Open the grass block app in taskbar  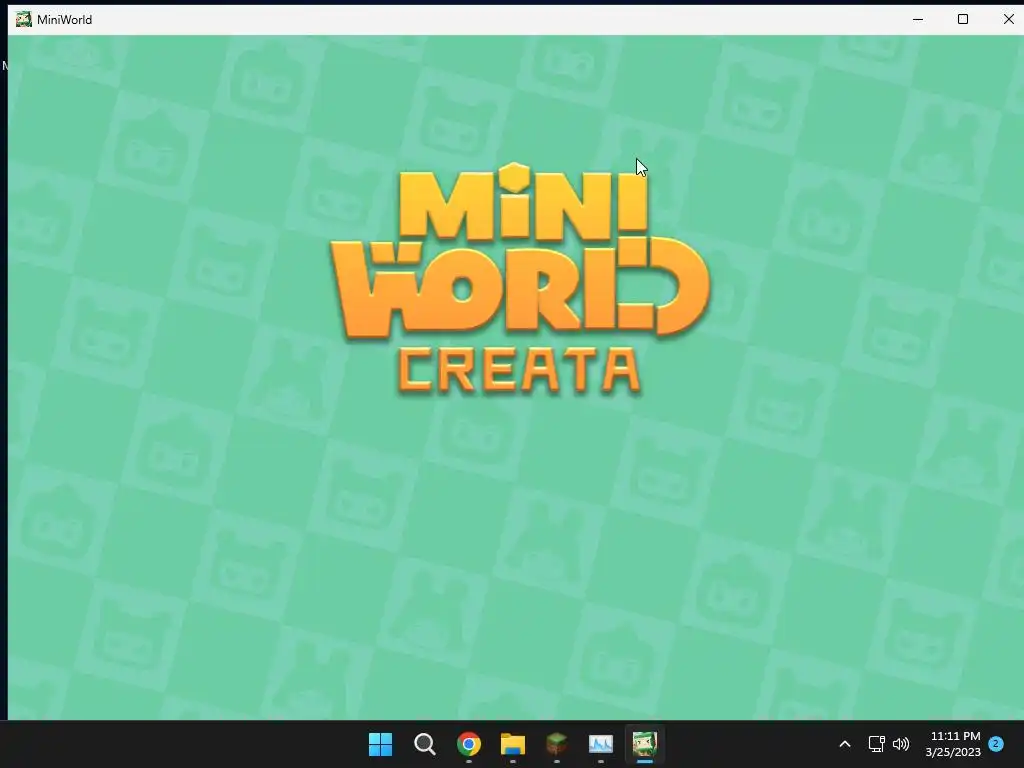[556, 744]
